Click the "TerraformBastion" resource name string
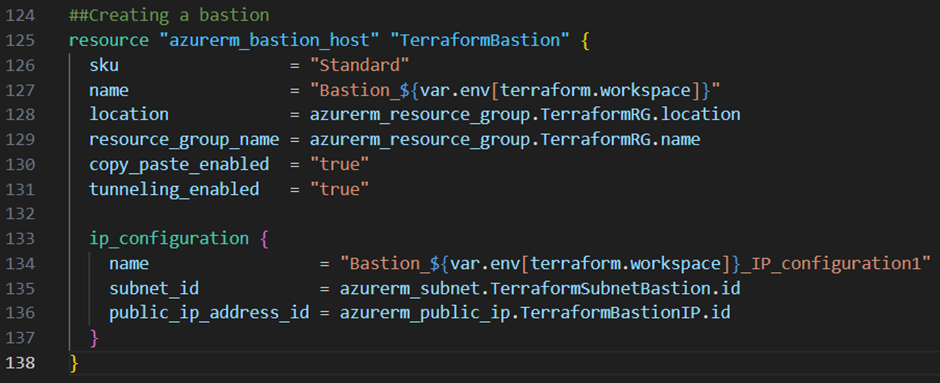Screen dimensions: 940x383 pos(479,40)
